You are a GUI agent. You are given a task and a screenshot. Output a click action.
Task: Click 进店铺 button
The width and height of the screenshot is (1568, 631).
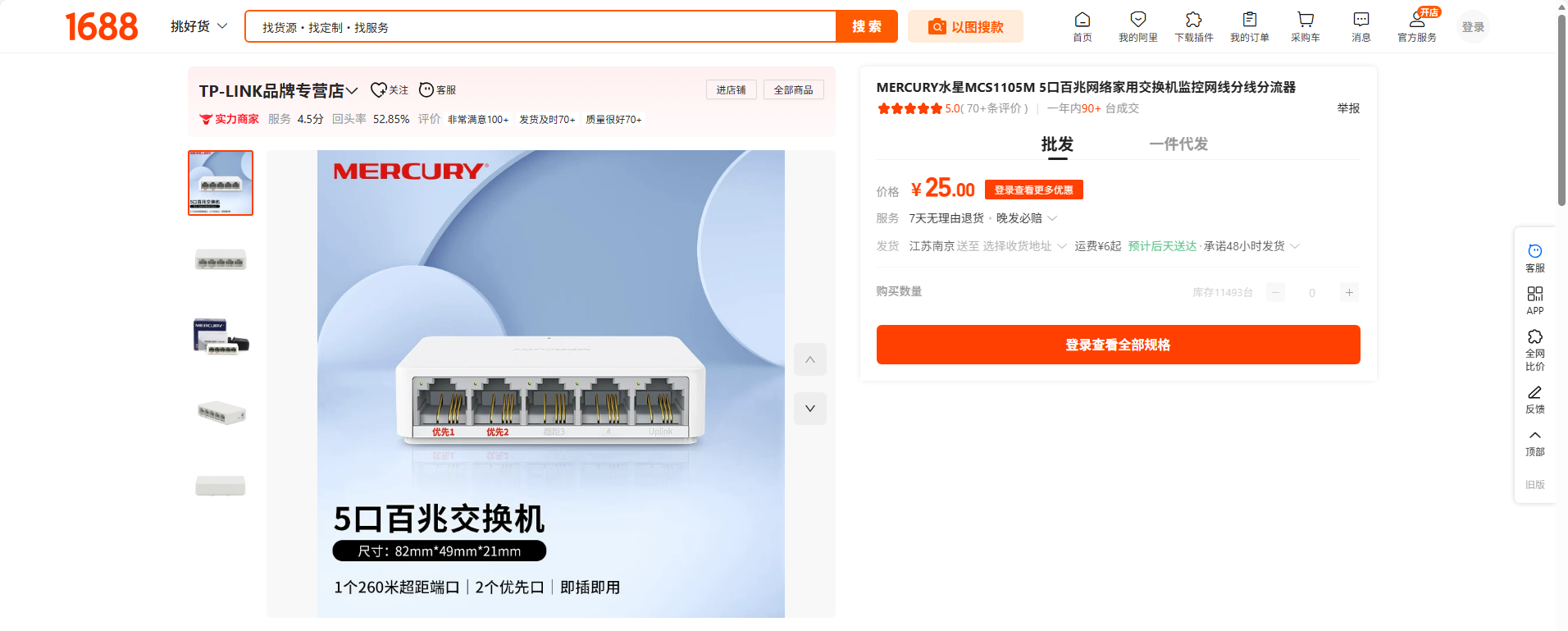click(731, 89)
